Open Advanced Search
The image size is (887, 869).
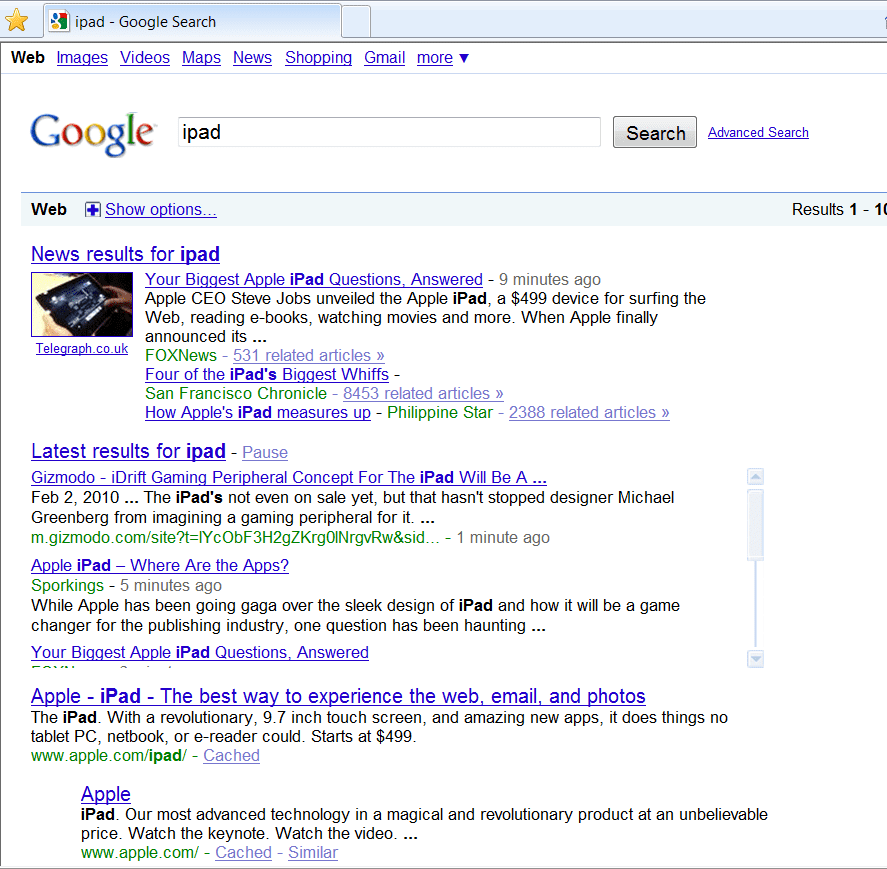click(758, 132)
